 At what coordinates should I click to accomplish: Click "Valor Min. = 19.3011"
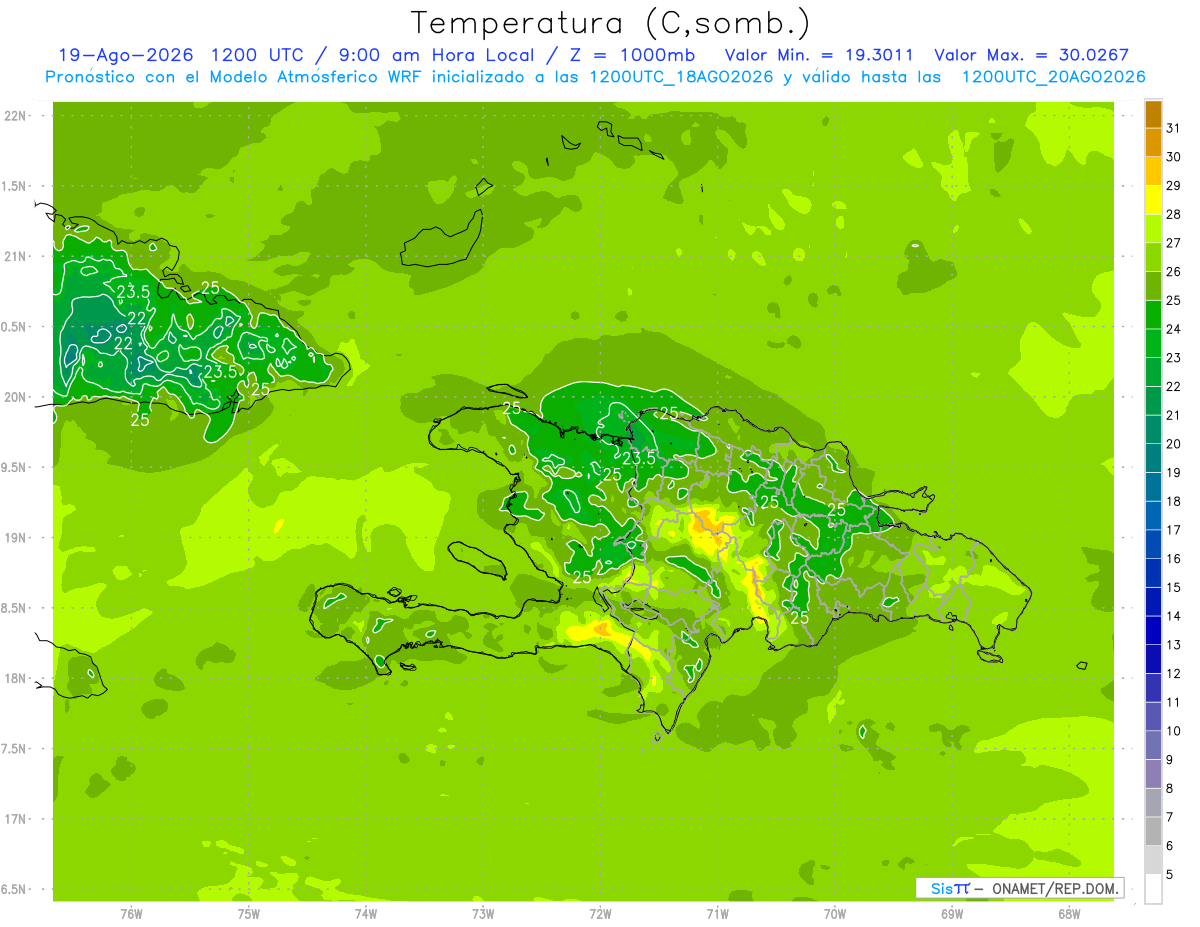coord(819,55)
